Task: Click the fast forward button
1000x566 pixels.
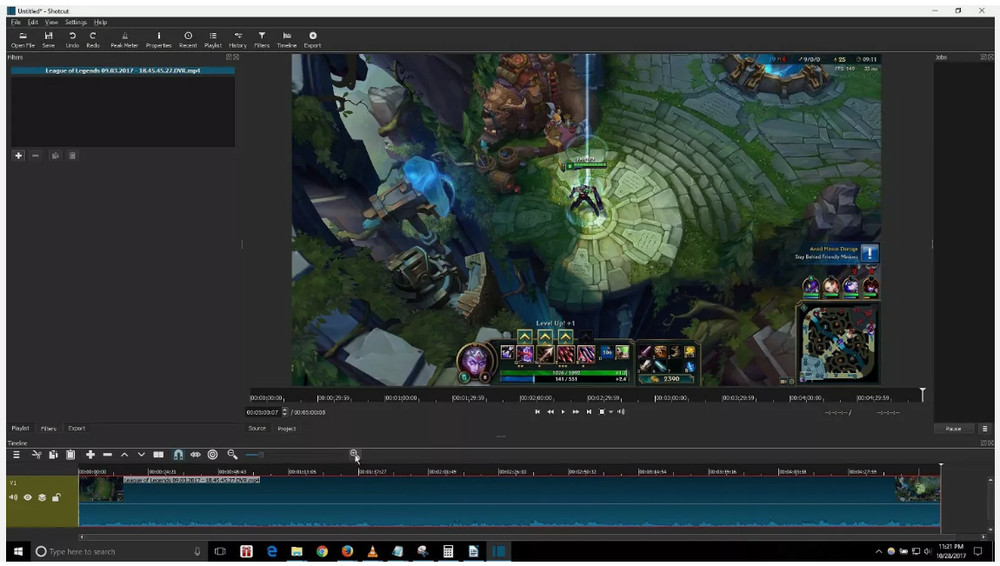Action: point(576,412)
